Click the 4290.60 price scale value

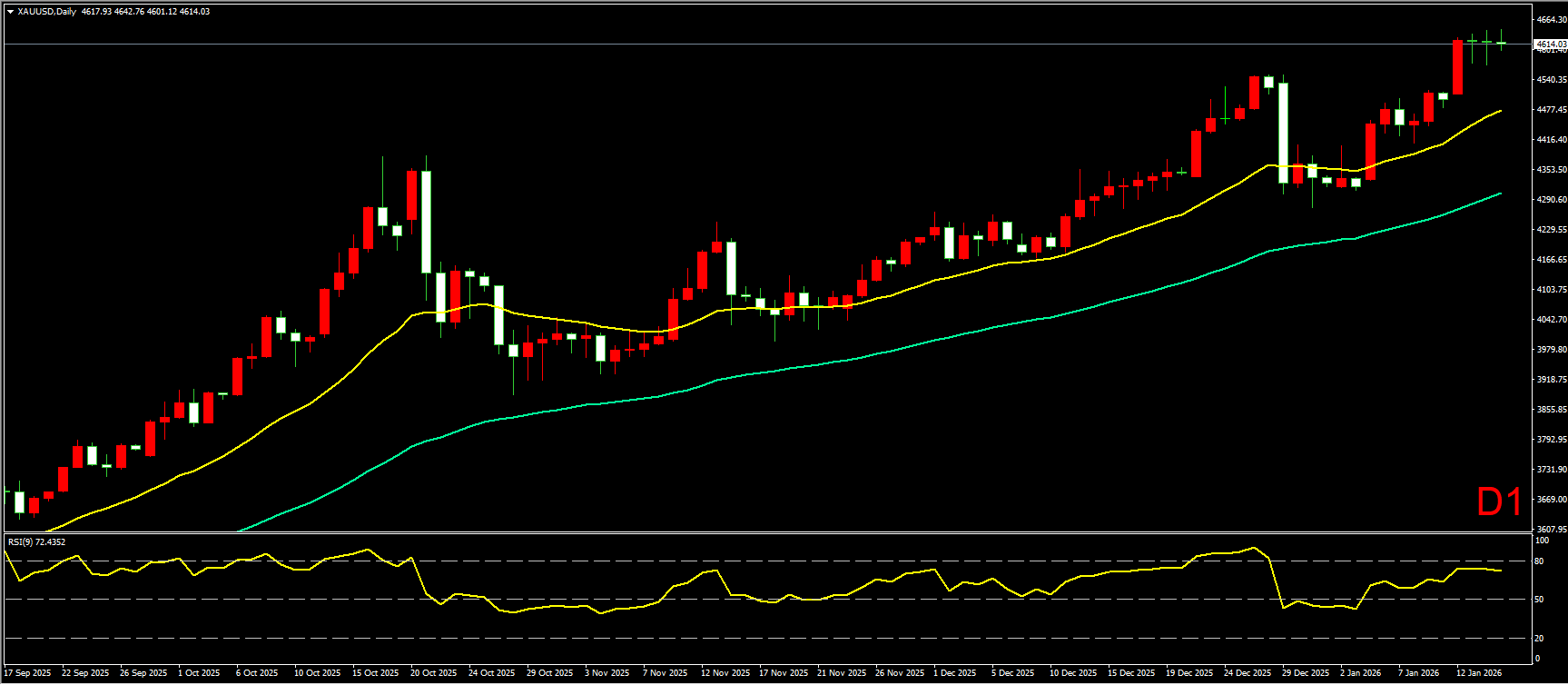coord(1549,199)
